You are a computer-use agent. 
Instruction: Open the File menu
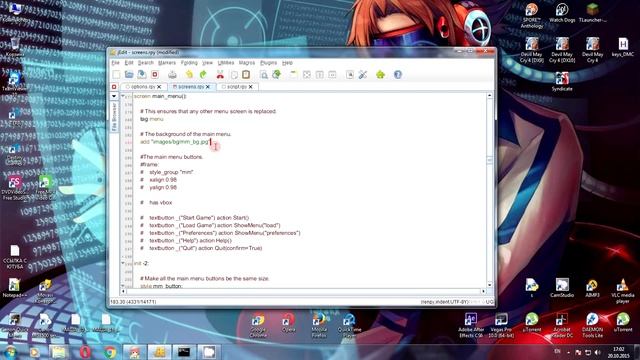tap(116, 63)
